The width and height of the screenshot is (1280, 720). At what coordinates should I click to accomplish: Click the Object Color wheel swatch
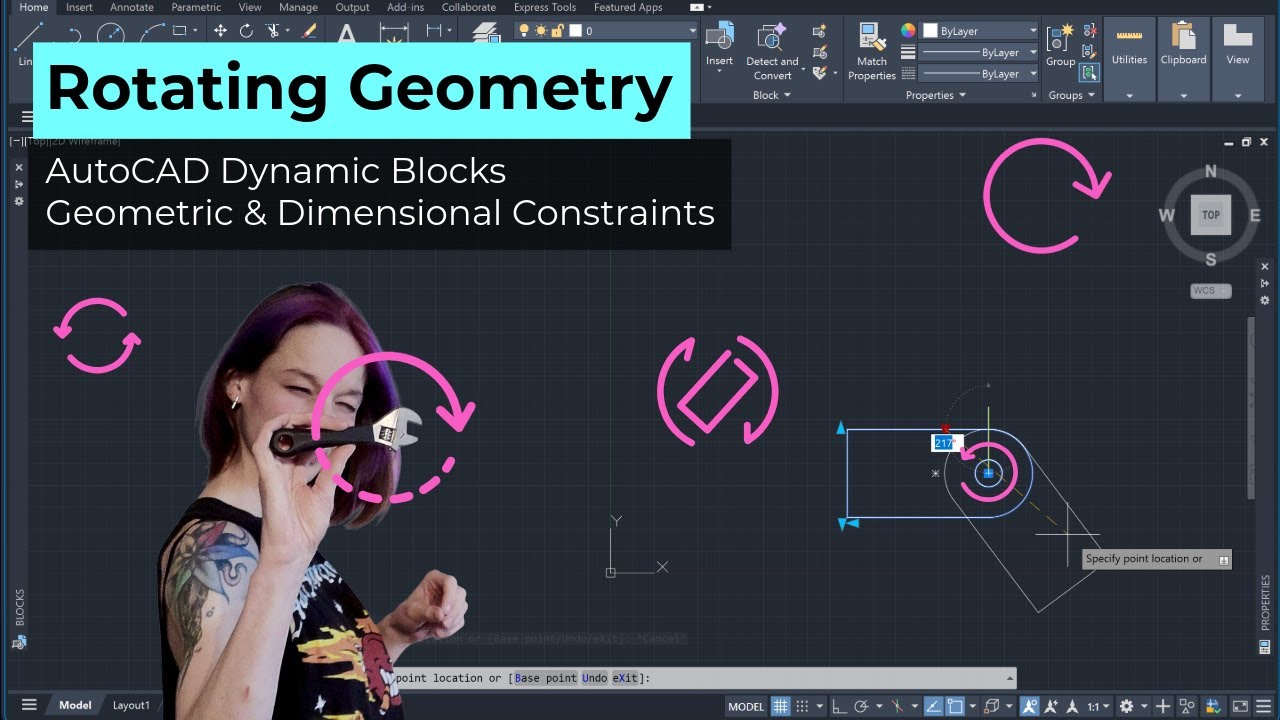908,31
